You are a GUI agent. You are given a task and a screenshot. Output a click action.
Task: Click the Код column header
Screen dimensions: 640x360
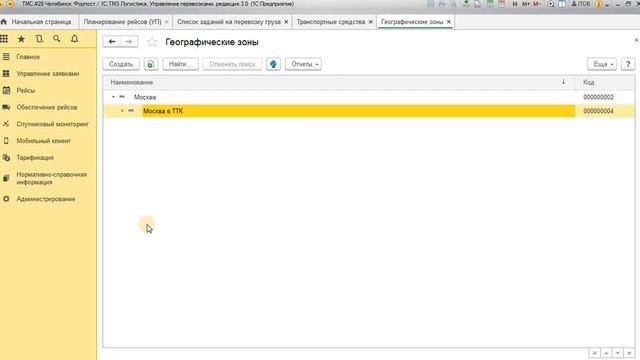click(605, 82)
